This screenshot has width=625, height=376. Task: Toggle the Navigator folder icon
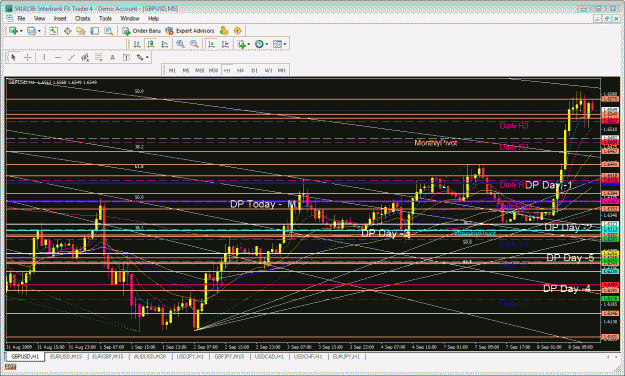coord(81,31)
